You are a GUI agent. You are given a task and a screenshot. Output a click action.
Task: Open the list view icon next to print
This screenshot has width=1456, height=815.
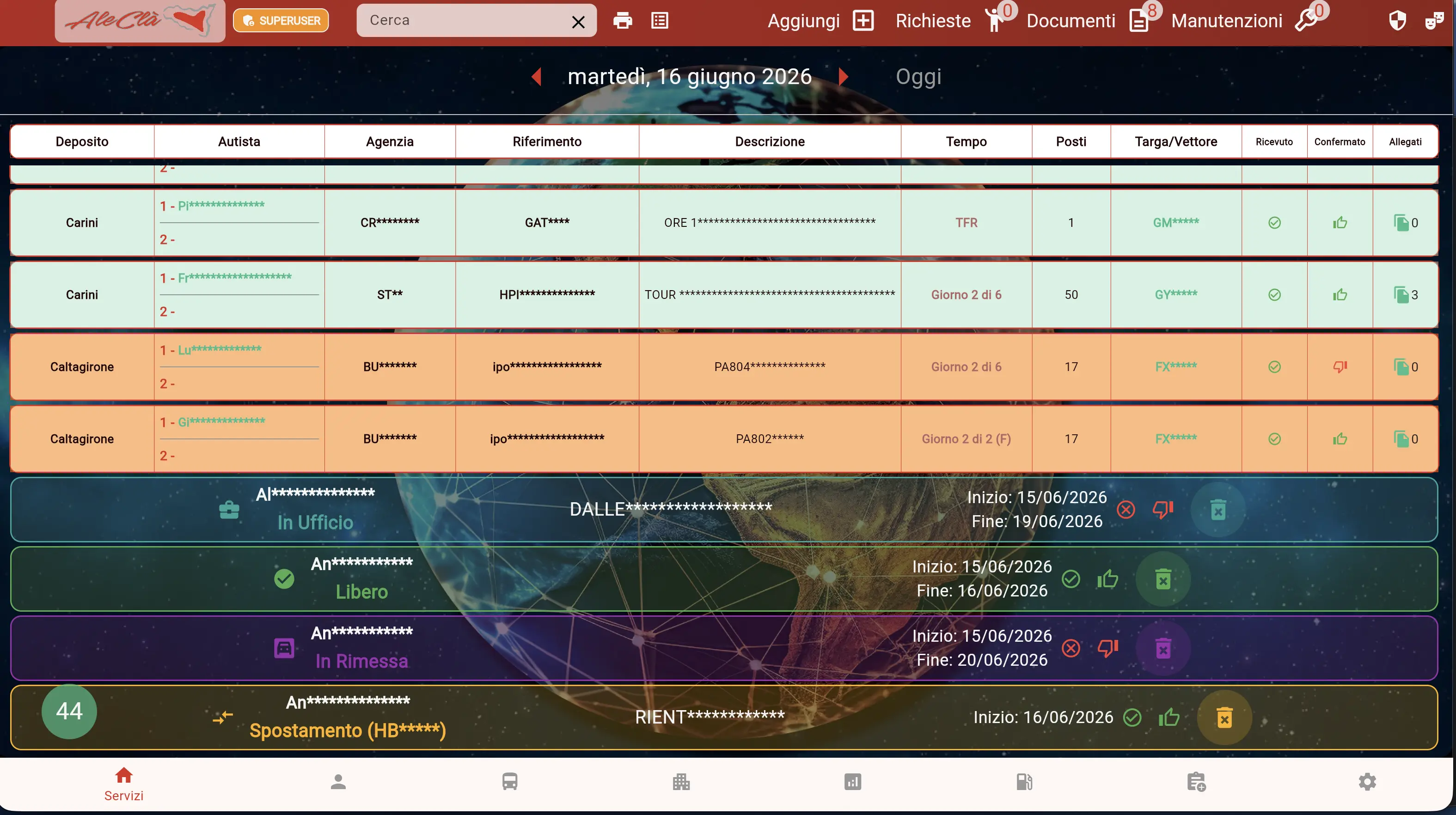tap(660, 21)
